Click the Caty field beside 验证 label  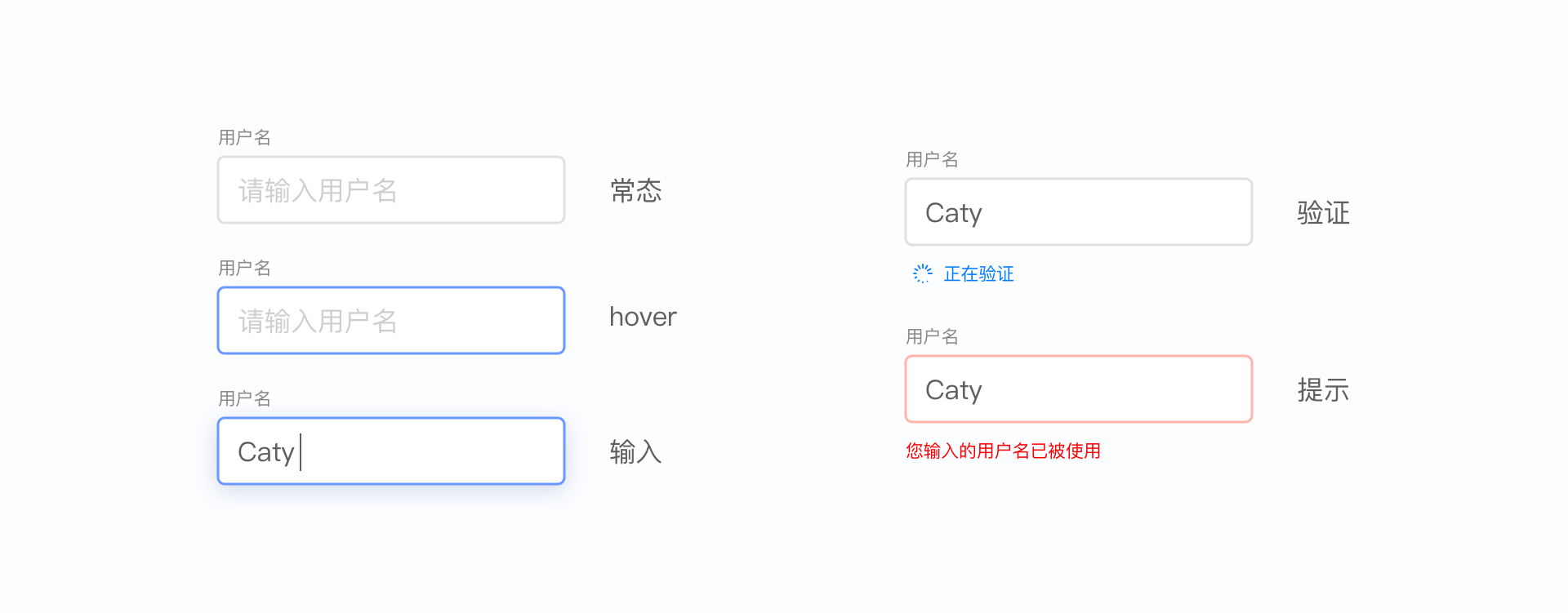(x=1078, y=212)
